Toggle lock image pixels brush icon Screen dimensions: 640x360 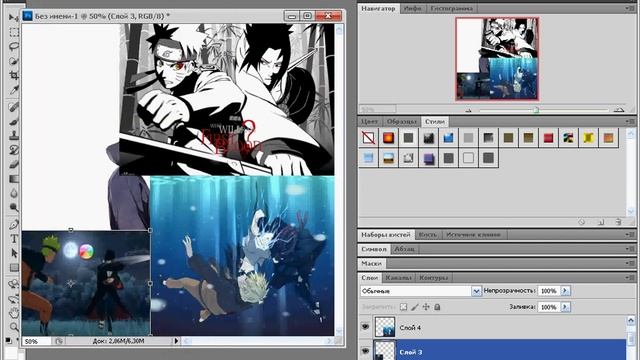point(415,307)
